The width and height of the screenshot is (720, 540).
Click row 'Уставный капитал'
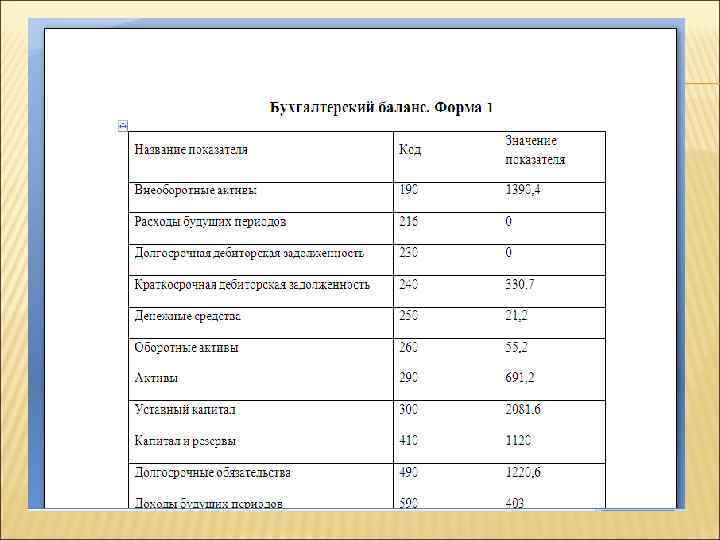pos(185,410)
